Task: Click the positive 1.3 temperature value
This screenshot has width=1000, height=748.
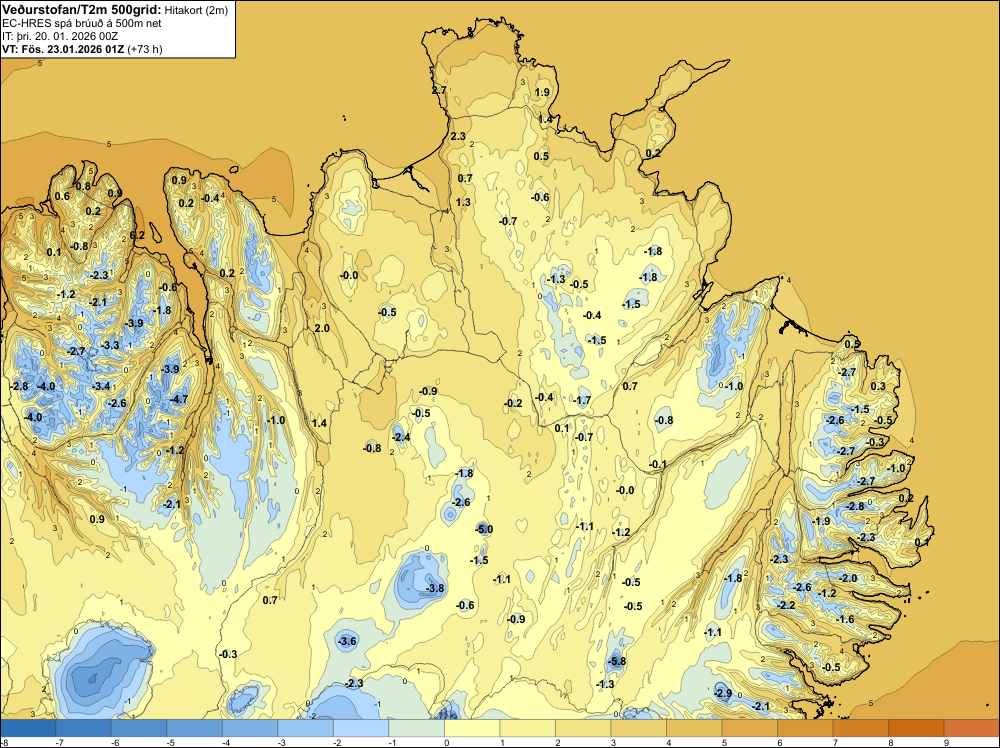Action: coord(463,202)
